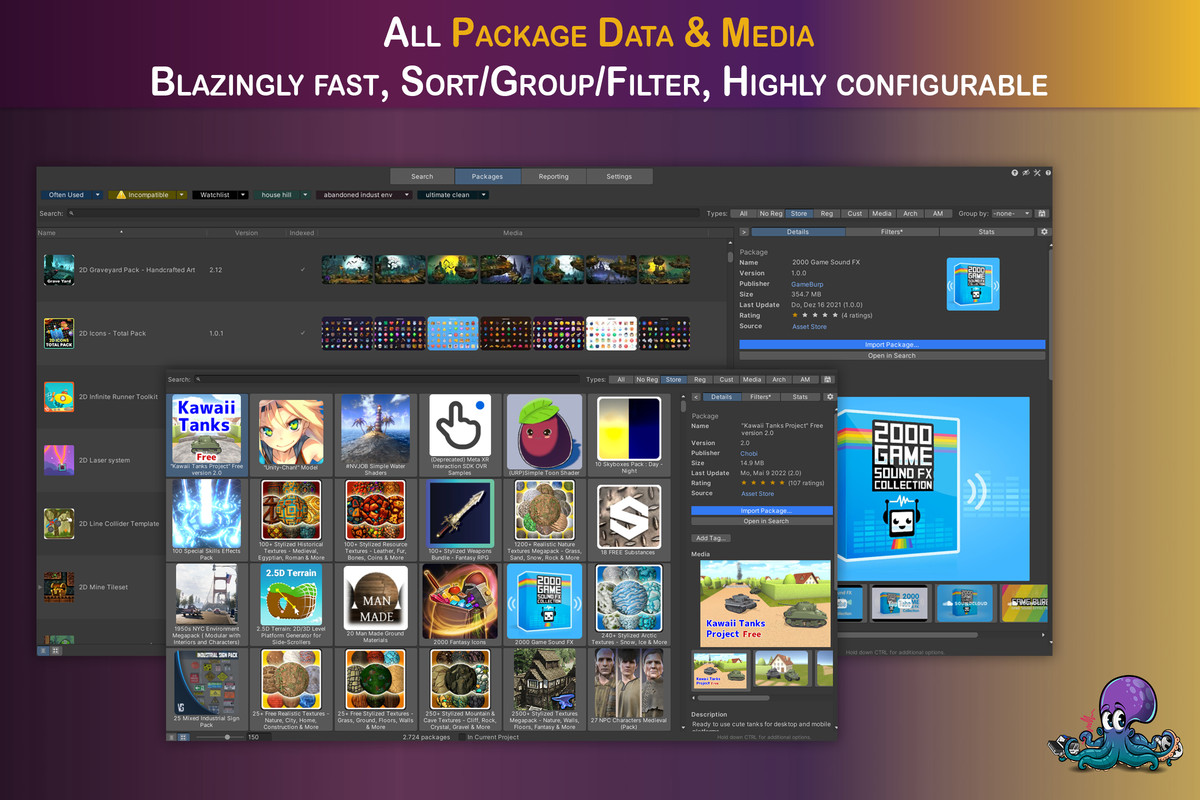Image resolution: width=1200 pixels, height=800 pixels.
Task: Toggle the Arch type filter in back window
Action: (909, 213)
